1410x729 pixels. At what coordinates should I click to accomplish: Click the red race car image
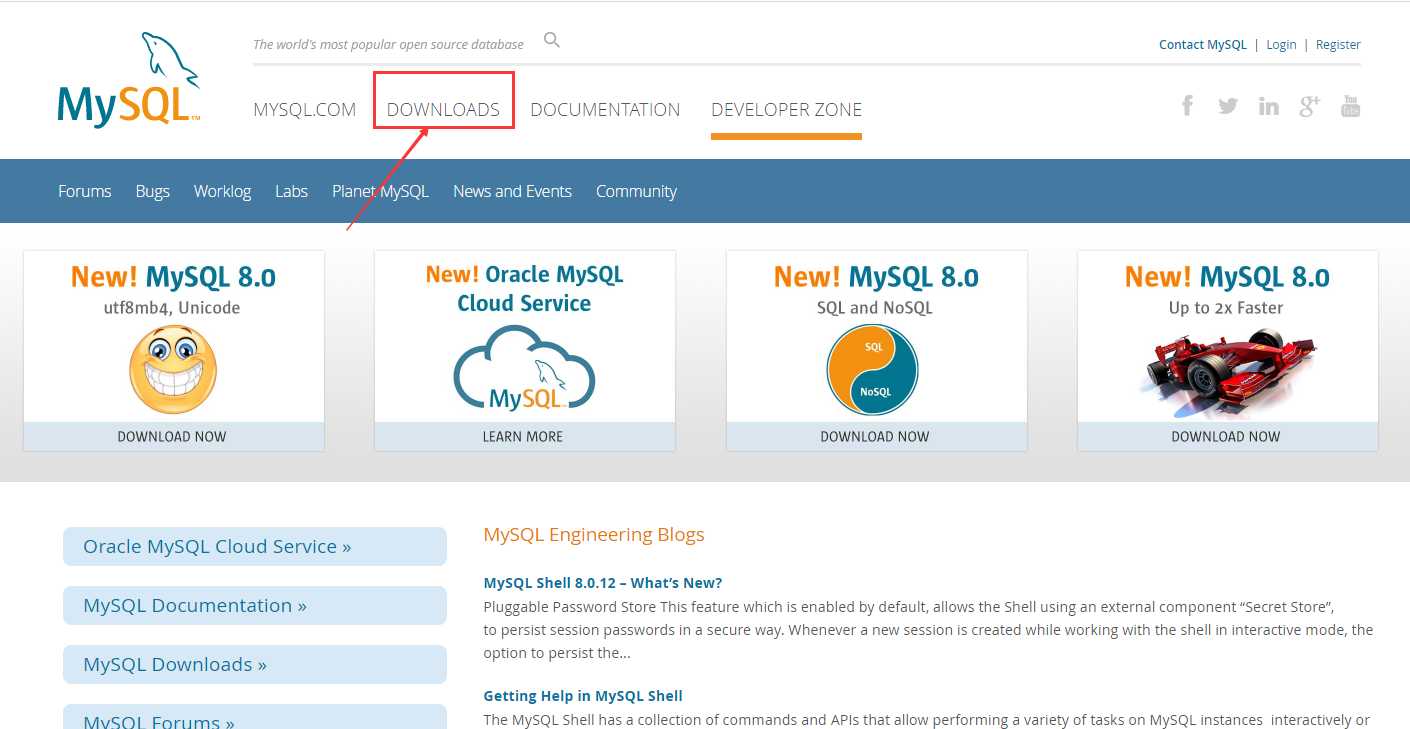pyautogui.click(x=1228, y=372)
